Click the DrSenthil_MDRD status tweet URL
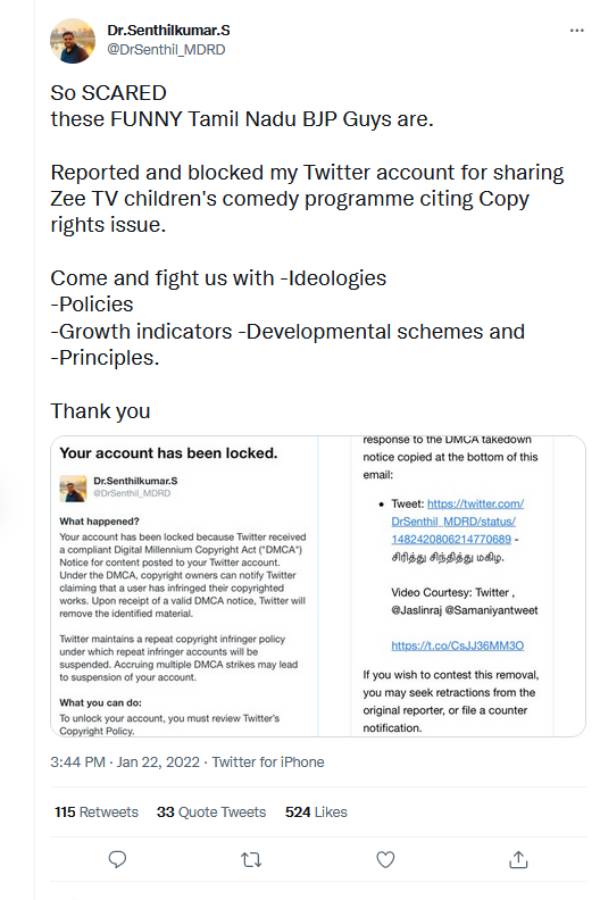600x900 pixels. [x=457, y=521]
